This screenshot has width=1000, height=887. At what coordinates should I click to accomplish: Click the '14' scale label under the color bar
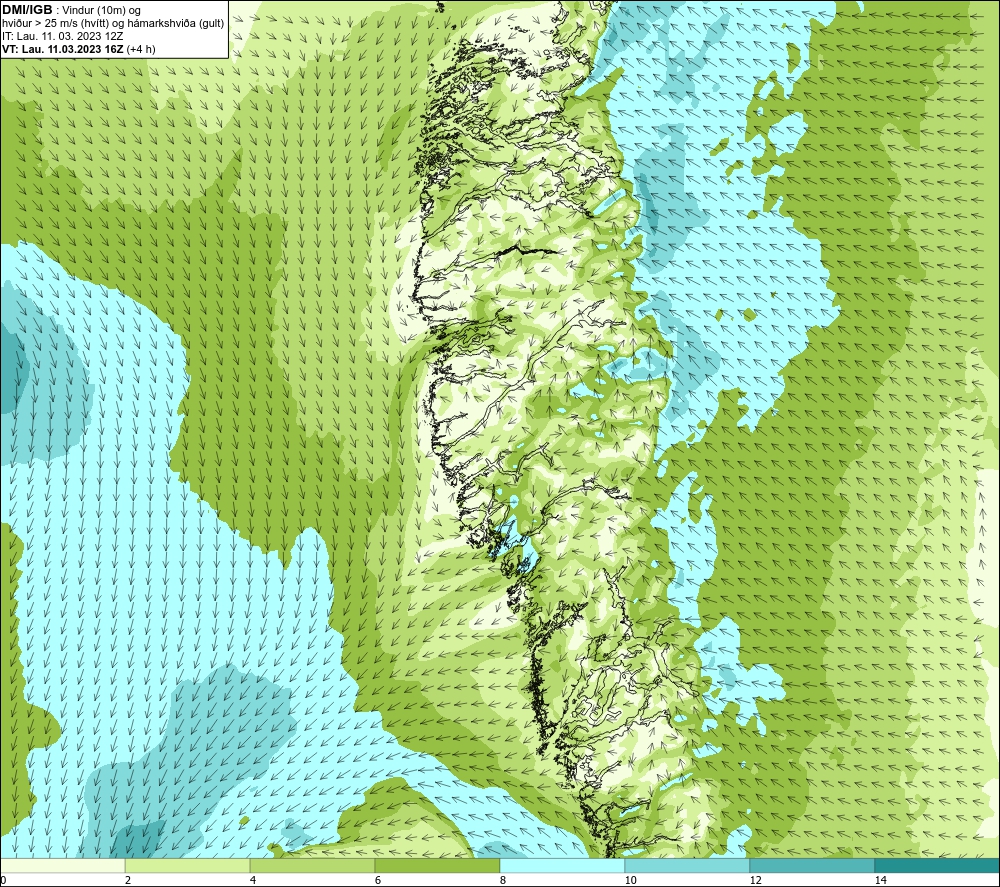[881, 880]
